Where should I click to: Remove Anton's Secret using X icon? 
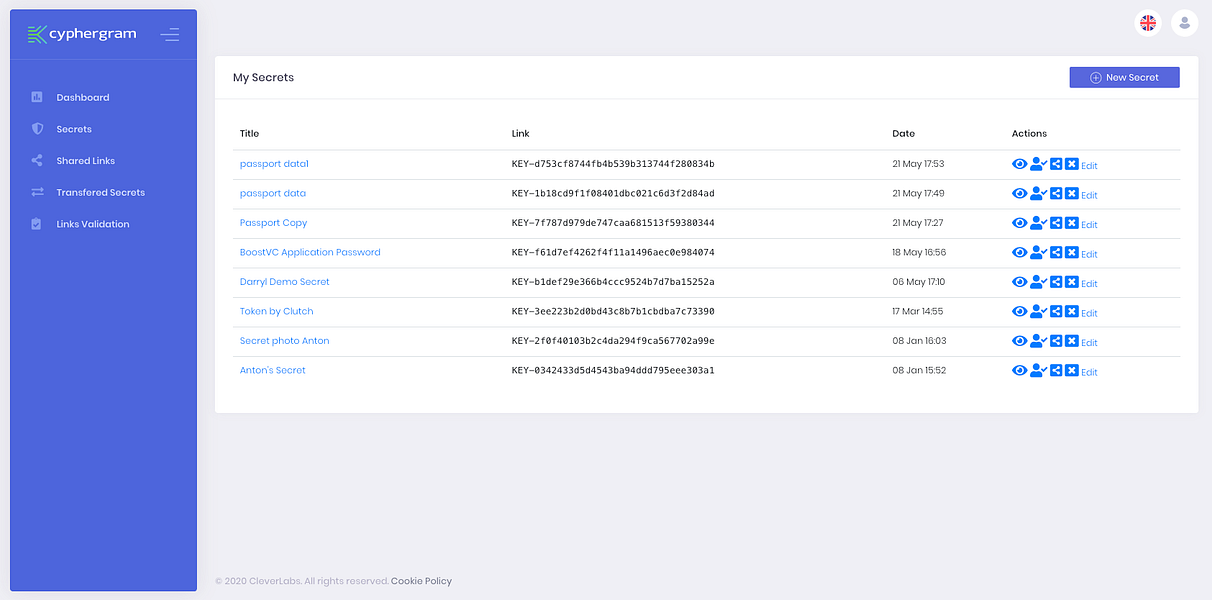(1072, 370)
